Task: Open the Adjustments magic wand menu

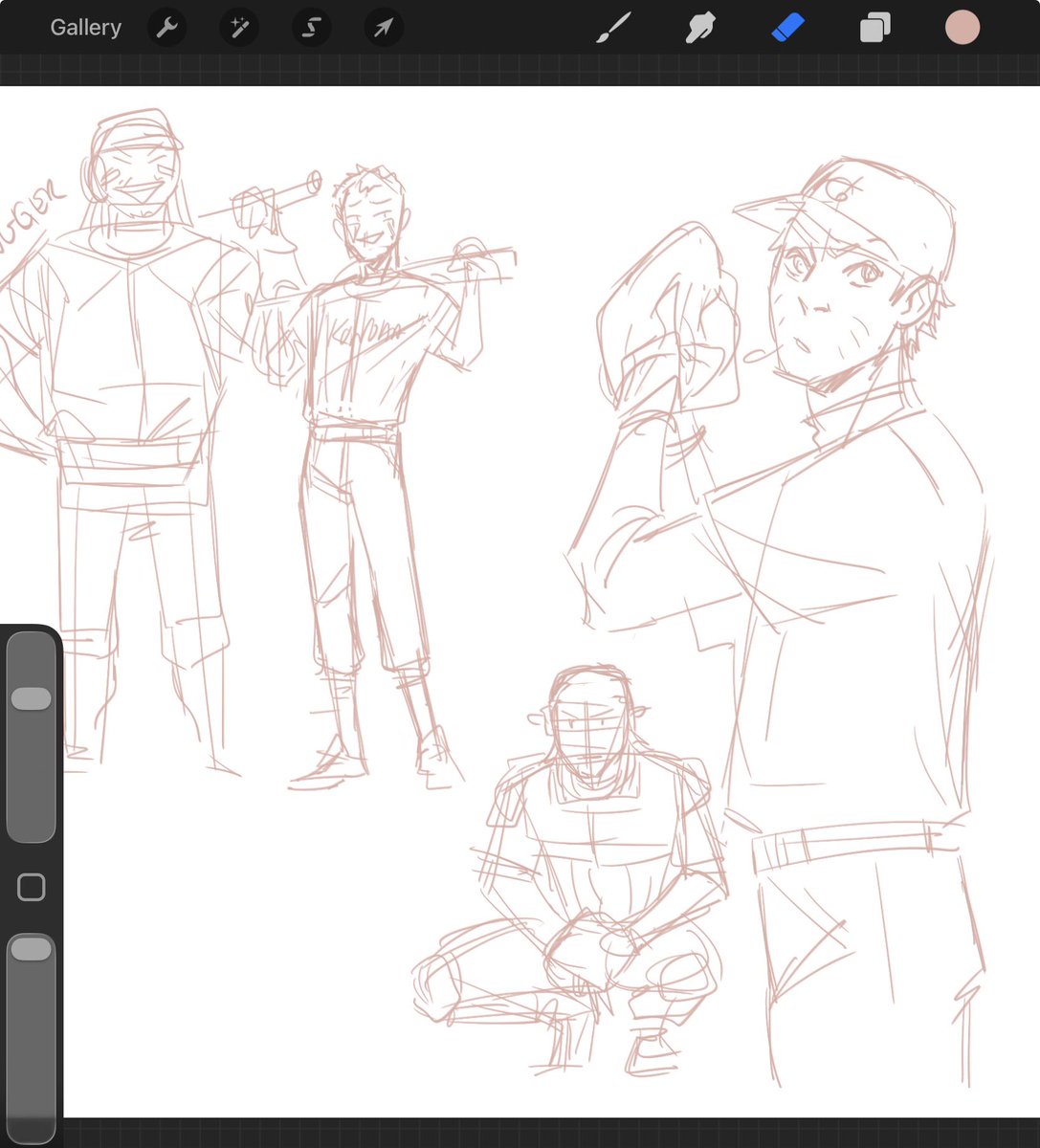Action: coord(239,28)
